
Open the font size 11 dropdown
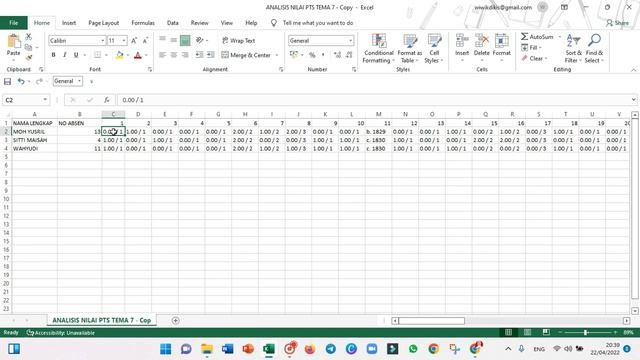tap(124, 40)
